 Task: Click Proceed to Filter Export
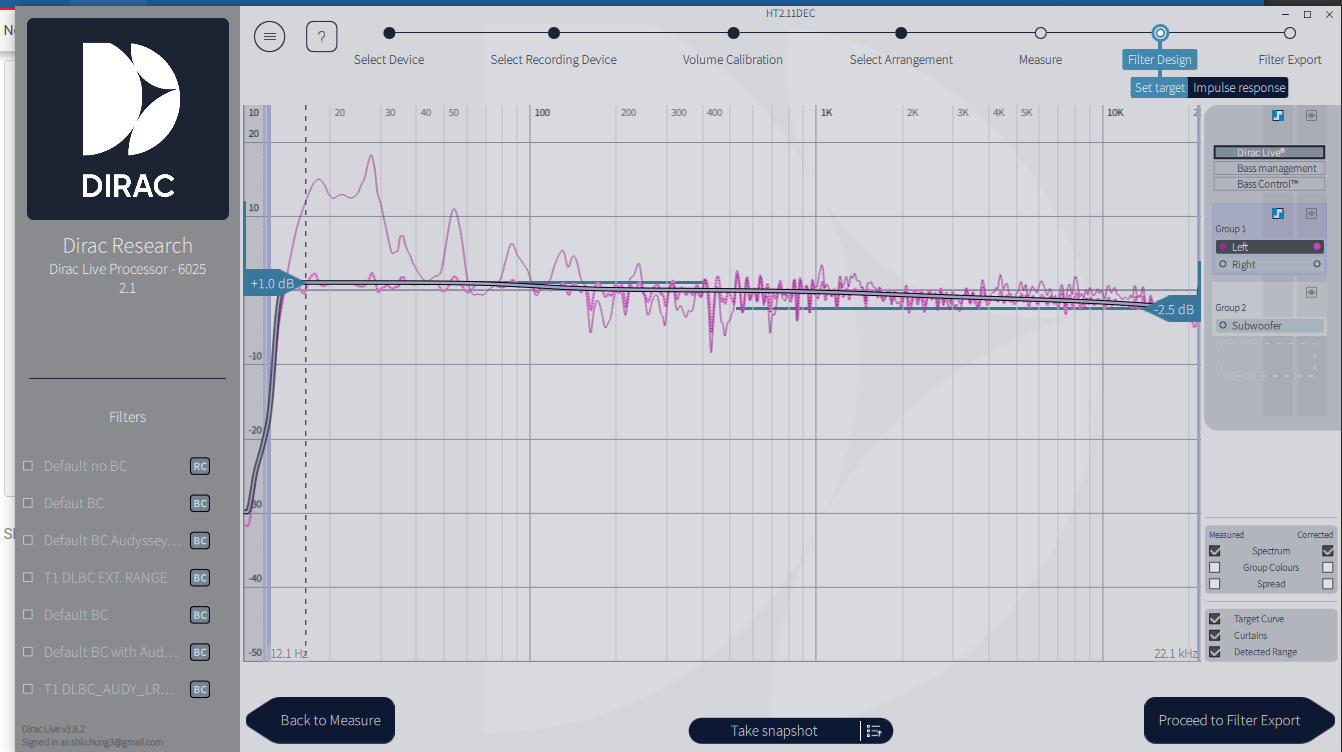pyautogui.click(x=1229, y=720)
